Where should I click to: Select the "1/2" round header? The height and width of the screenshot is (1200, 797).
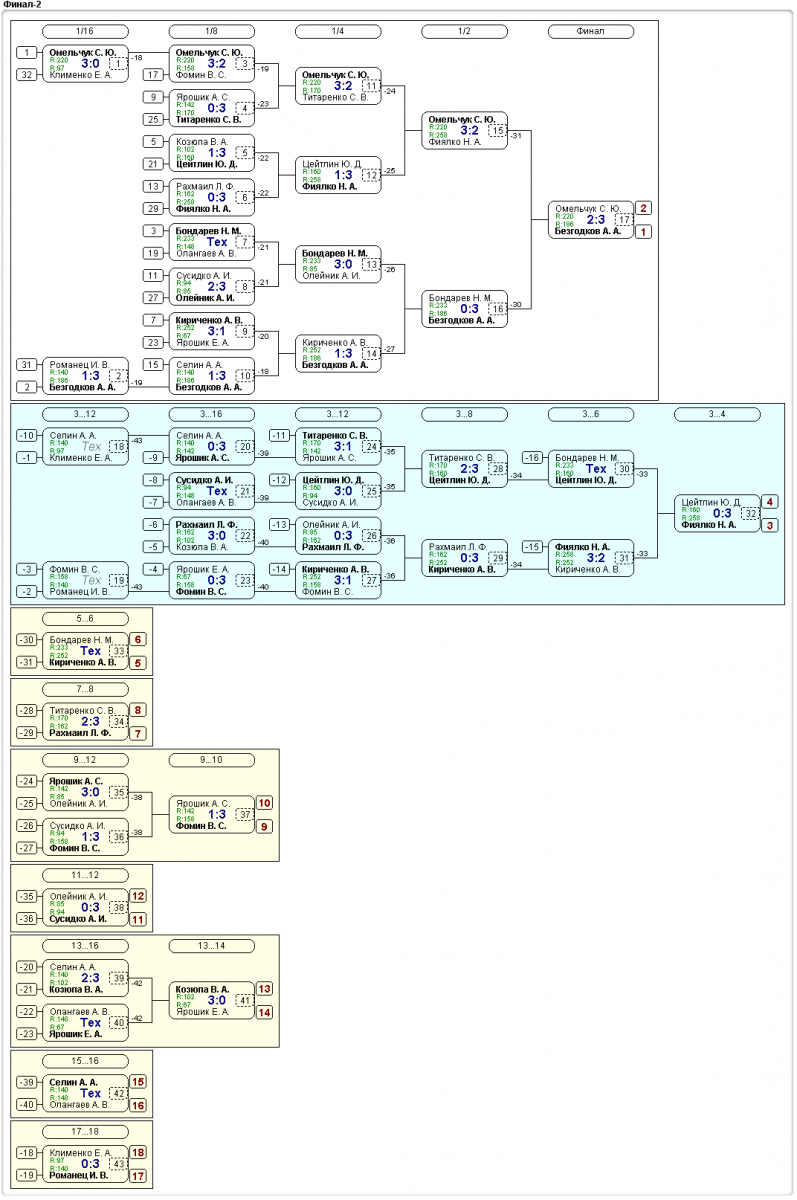coord(464,32)
